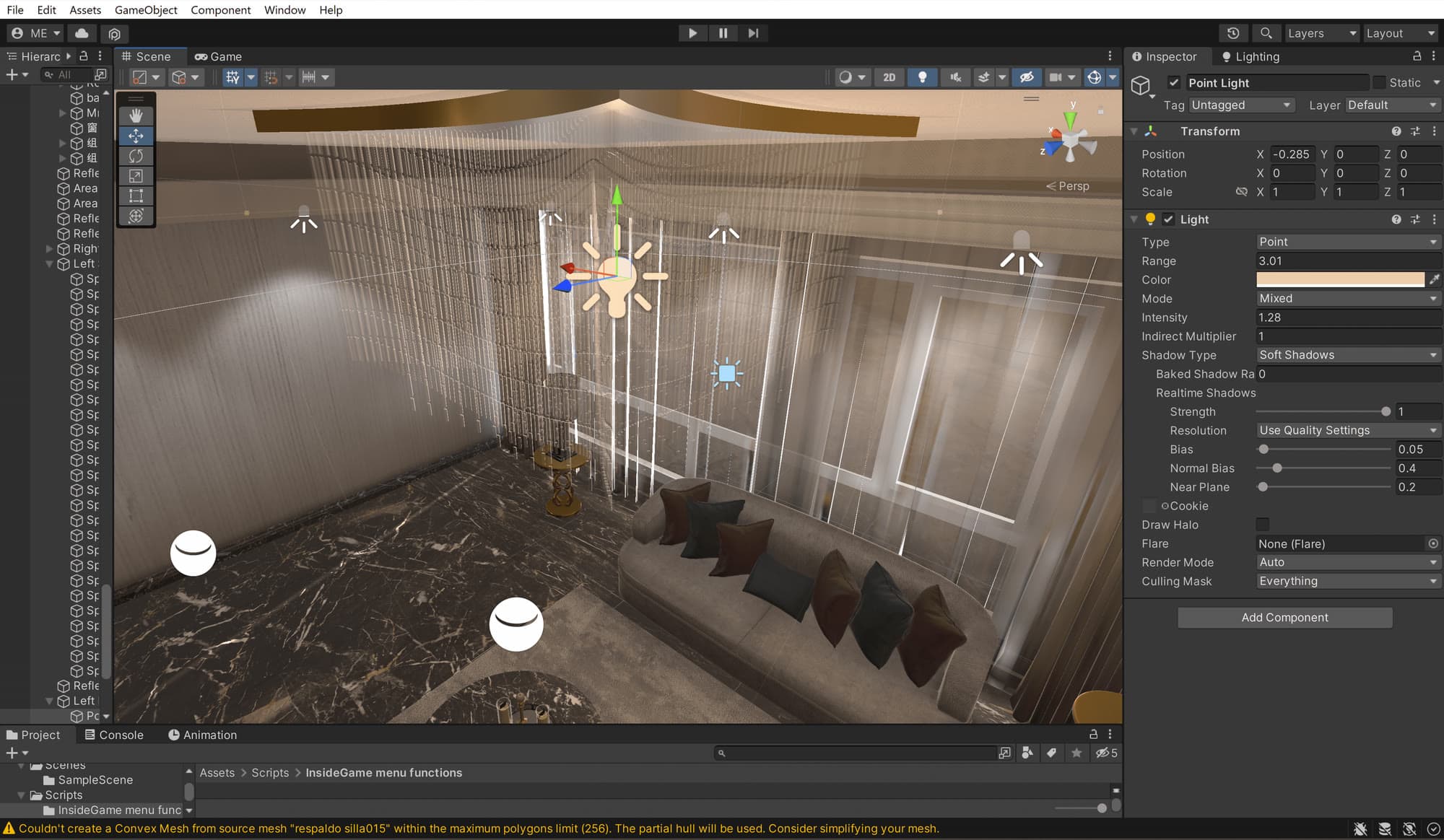The width and height of the screenshot is (1444, 840).
Task: Click the Add Component button
Action: pyautogui.click(x=1284, y=617)
